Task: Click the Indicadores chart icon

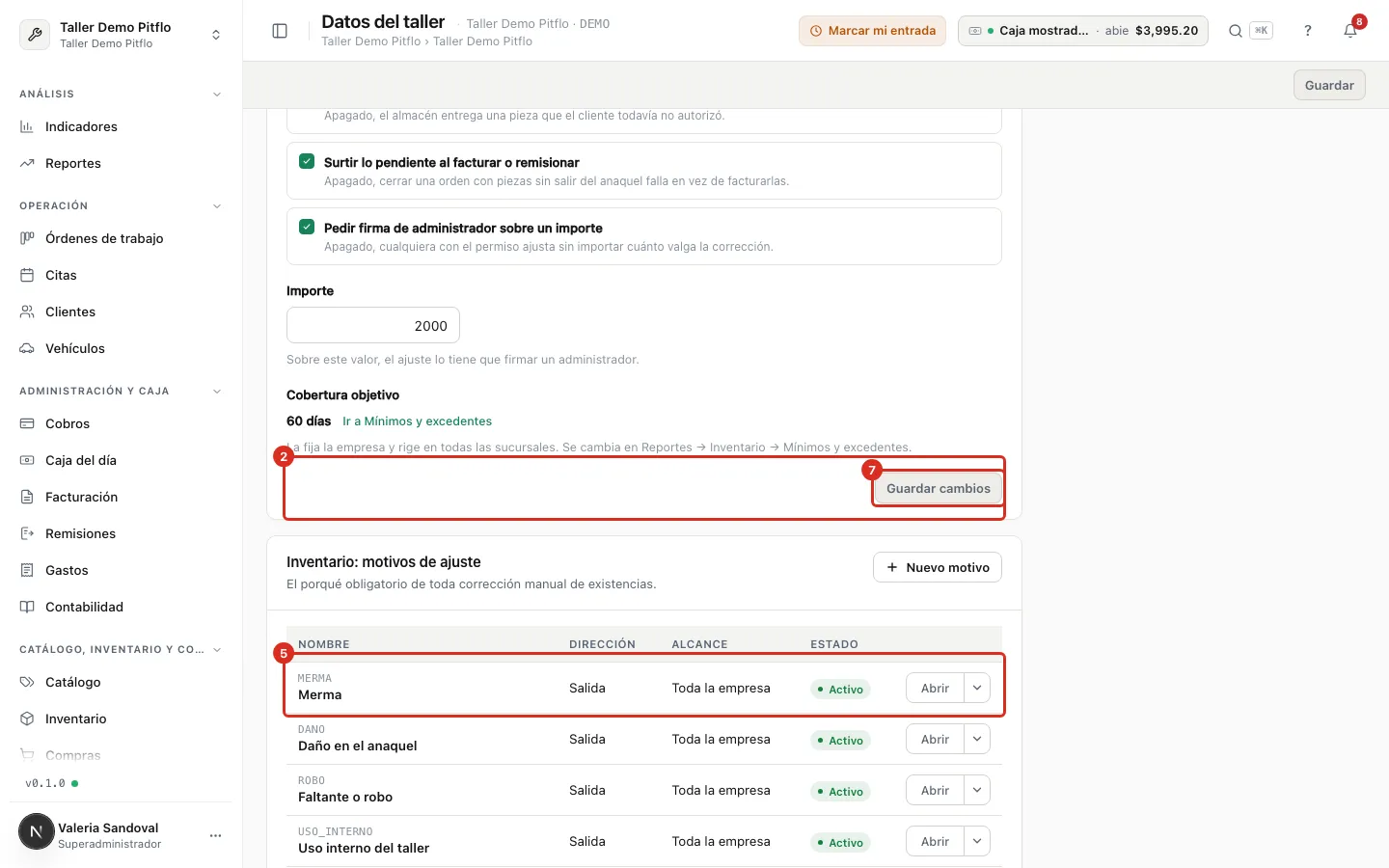Action: 27,126
